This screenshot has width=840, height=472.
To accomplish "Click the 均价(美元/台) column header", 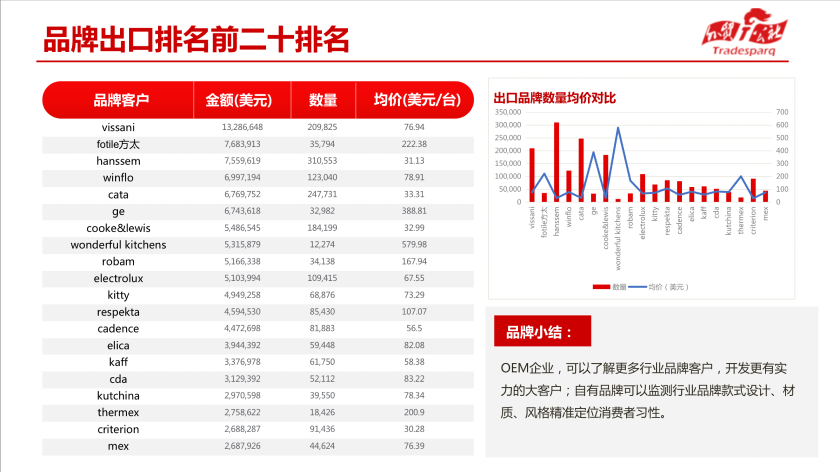I will point(412,100).
